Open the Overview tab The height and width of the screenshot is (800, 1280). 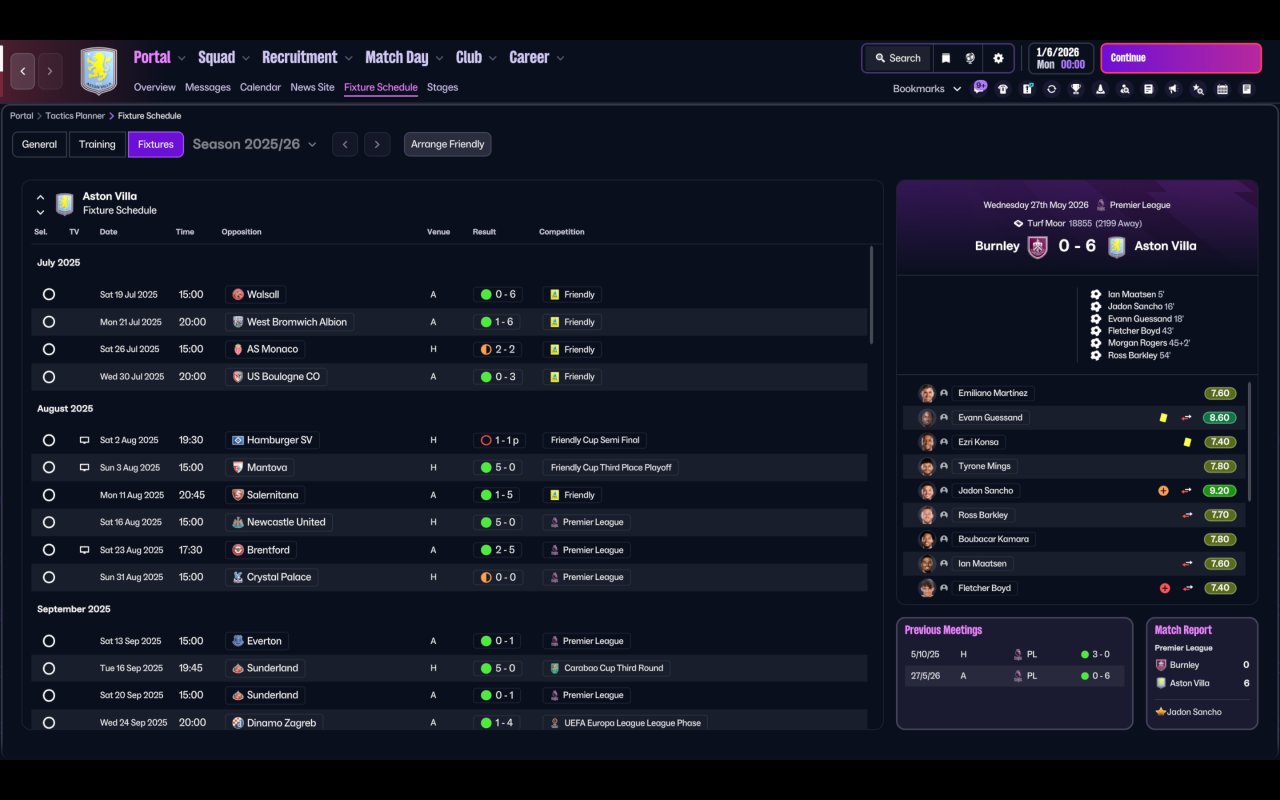154,88
